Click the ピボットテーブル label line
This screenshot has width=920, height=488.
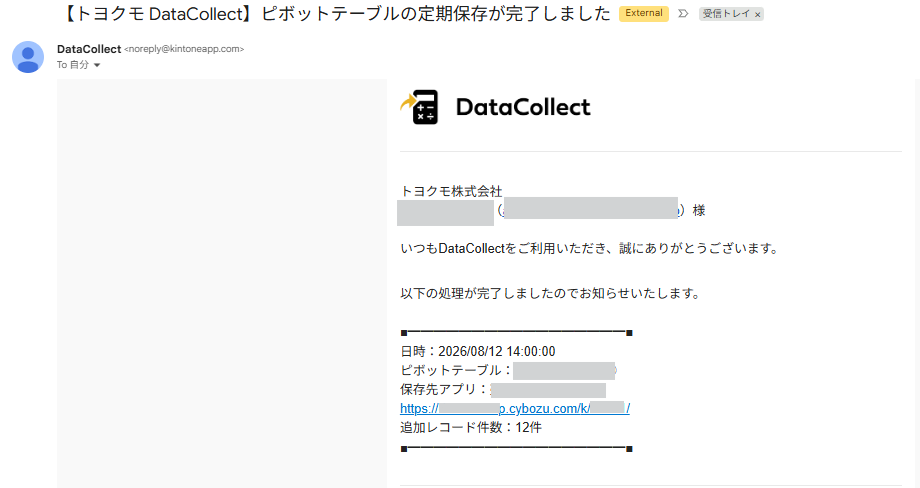[508, 371]
